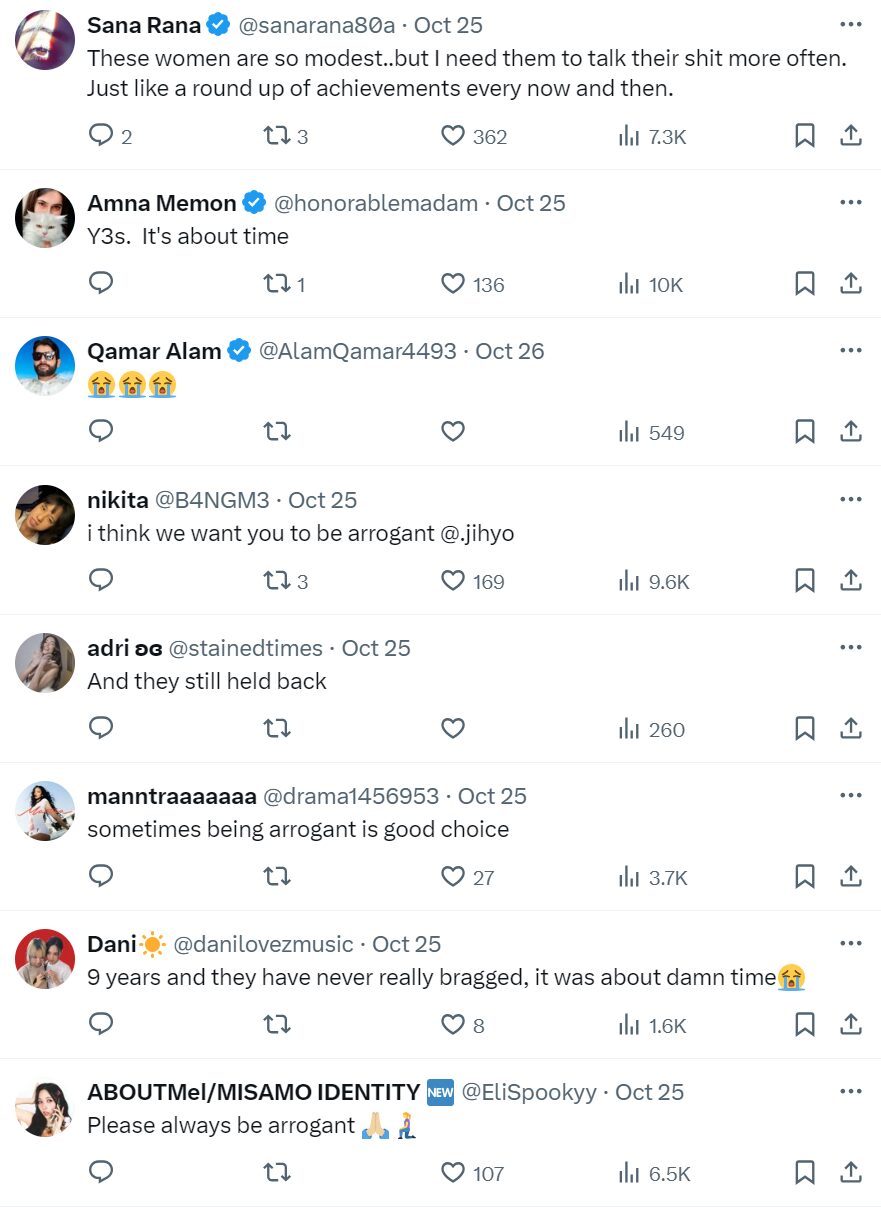Screen dimensions: 881x1207
Task: Open Qamar Alam's profile picture
Action: tap(45, 366)
